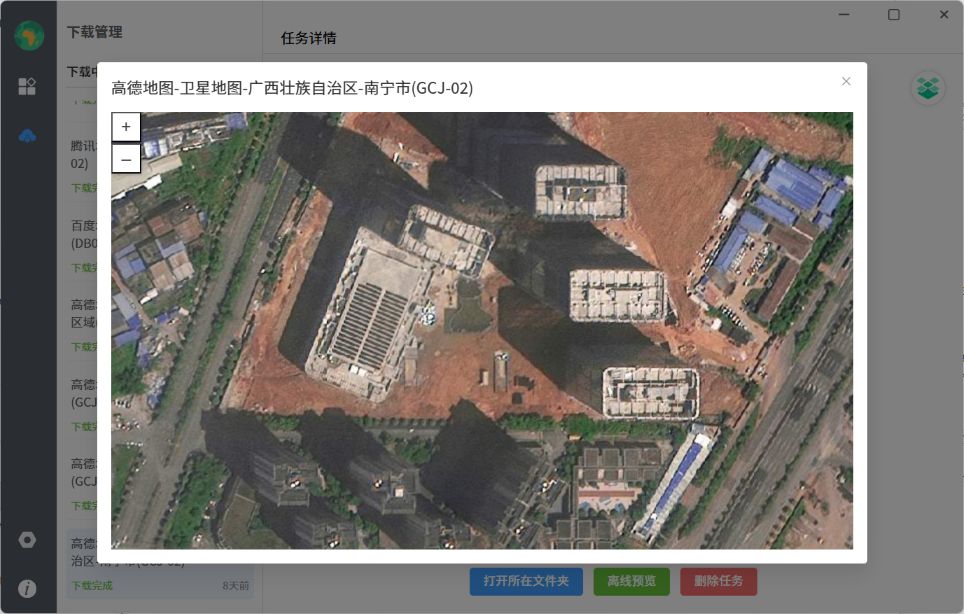
Task: Click the 任务详情 panel heading
Action: [x=309, y=38]
